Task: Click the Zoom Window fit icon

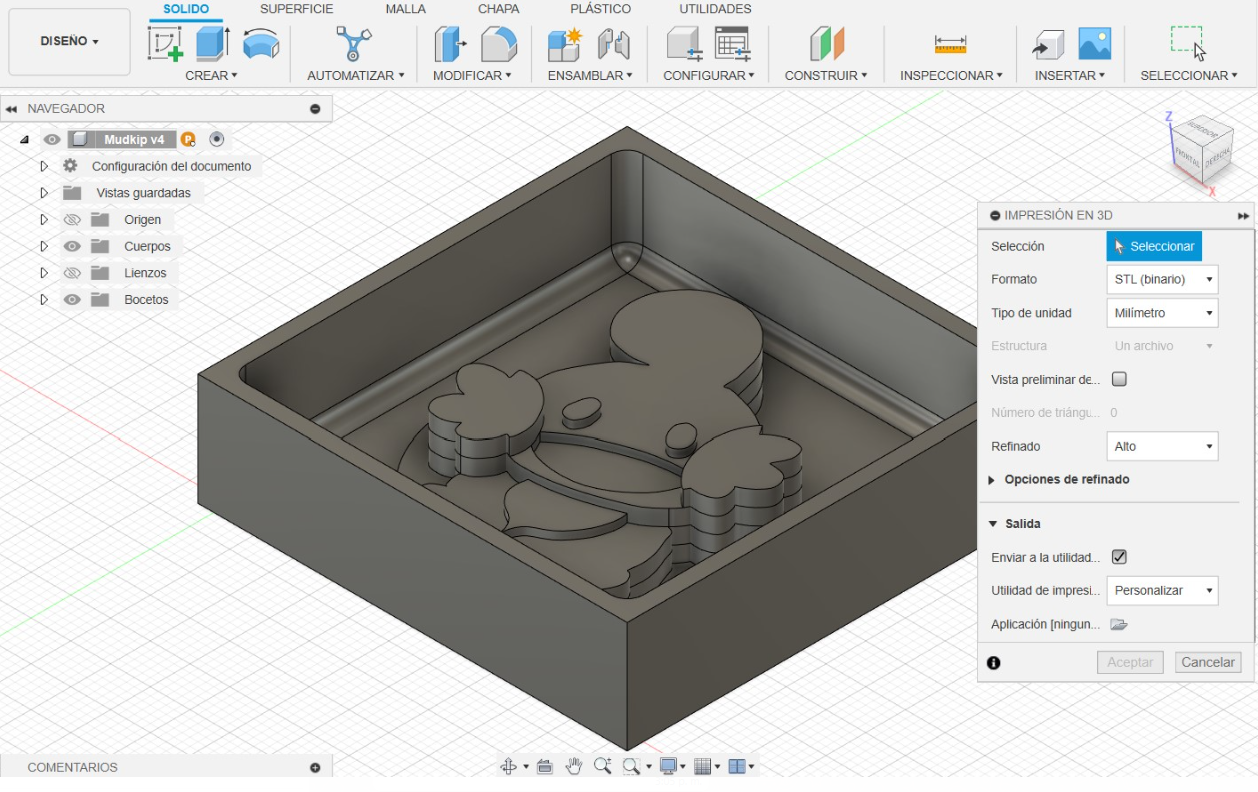Action: (x=631, y=766)
